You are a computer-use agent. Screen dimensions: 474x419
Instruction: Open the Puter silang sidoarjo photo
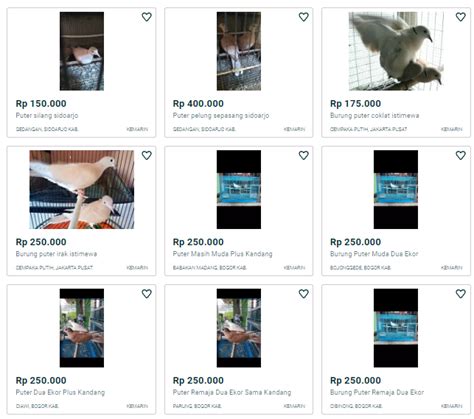(x=82, y=51)
